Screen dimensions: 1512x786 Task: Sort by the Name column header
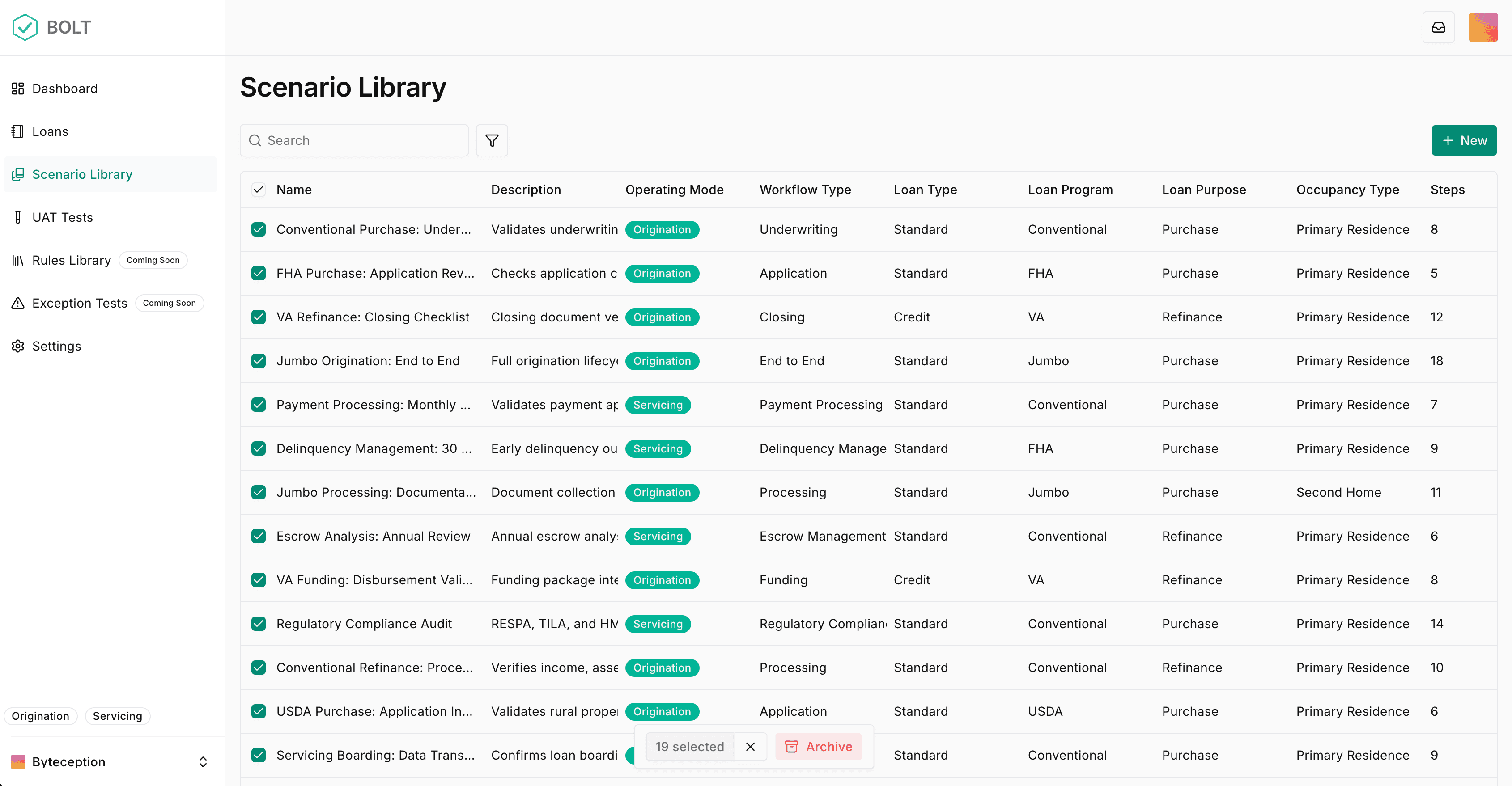click(x=294, y=190)
